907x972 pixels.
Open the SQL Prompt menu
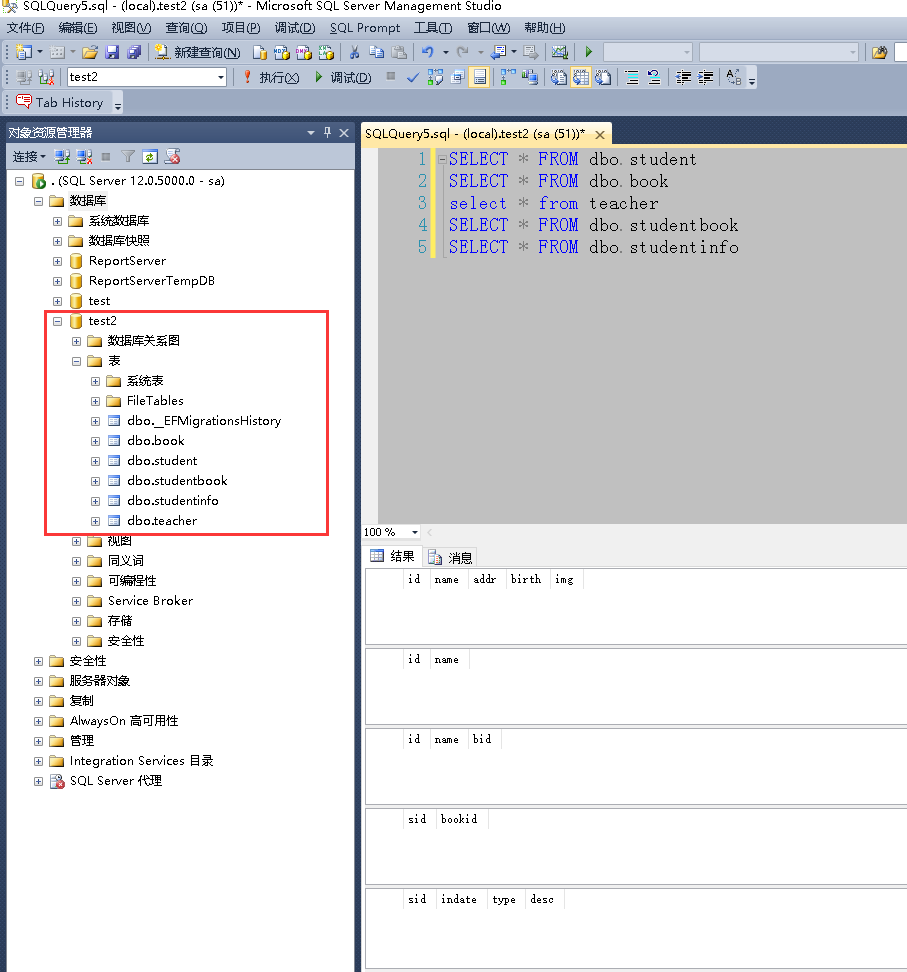click(x=365, y=28)
